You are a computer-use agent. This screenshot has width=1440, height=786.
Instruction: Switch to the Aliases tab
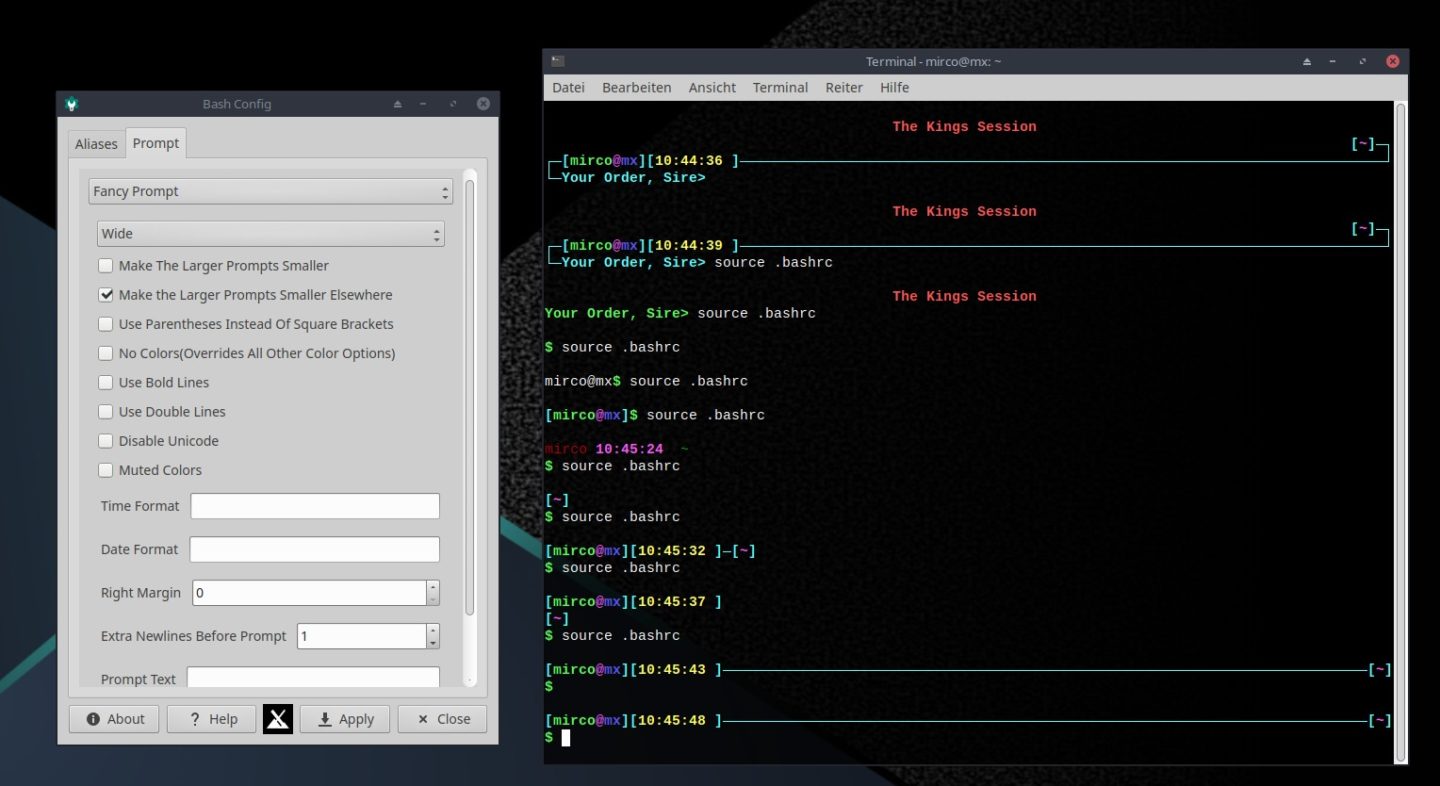tap(96, 144)
